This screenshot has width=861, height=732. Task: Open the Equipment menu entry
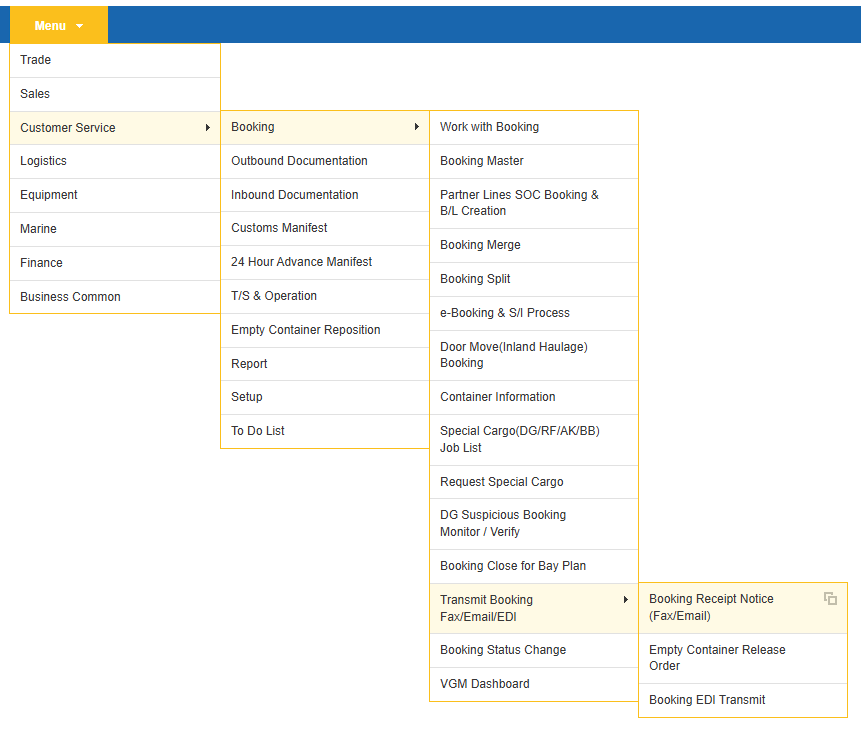tap(115, 195)
